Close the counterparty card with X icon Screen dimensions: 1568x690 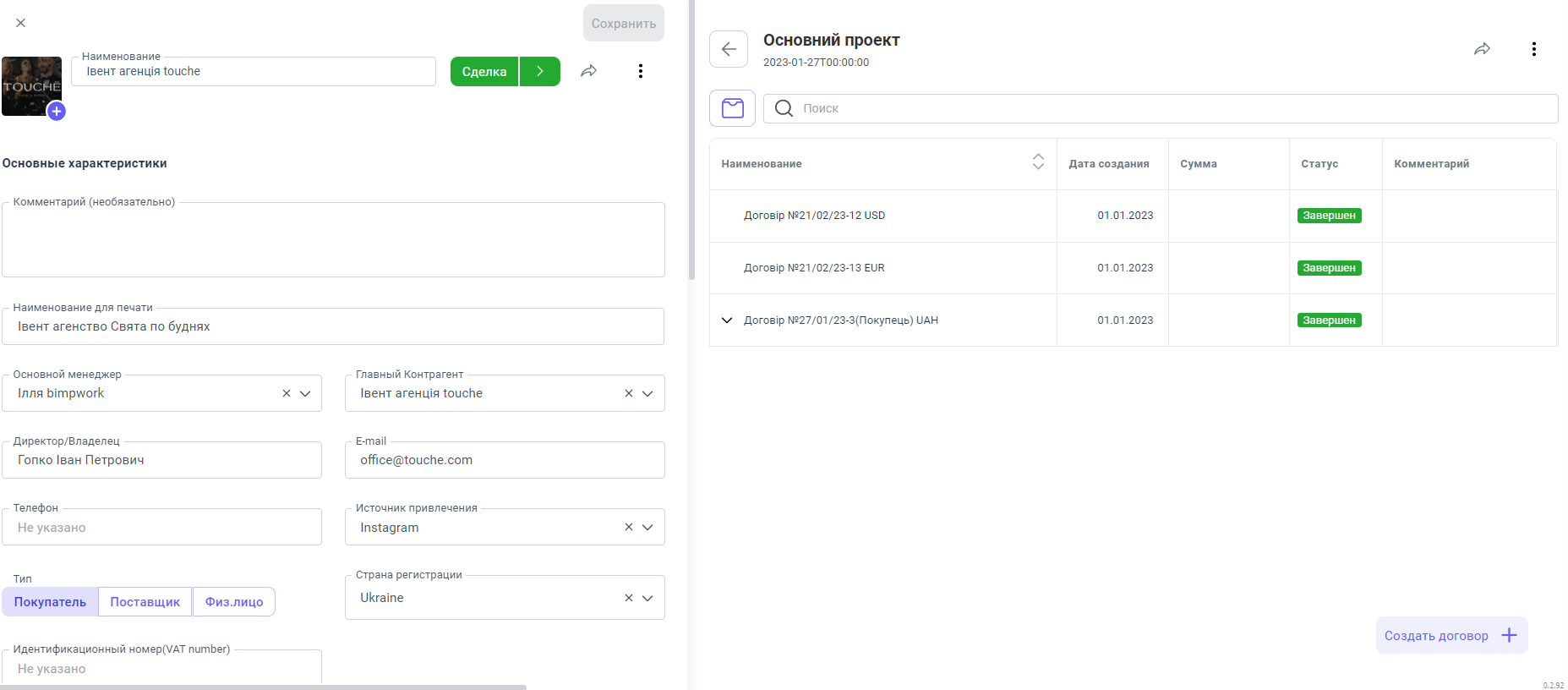point(21,23)
